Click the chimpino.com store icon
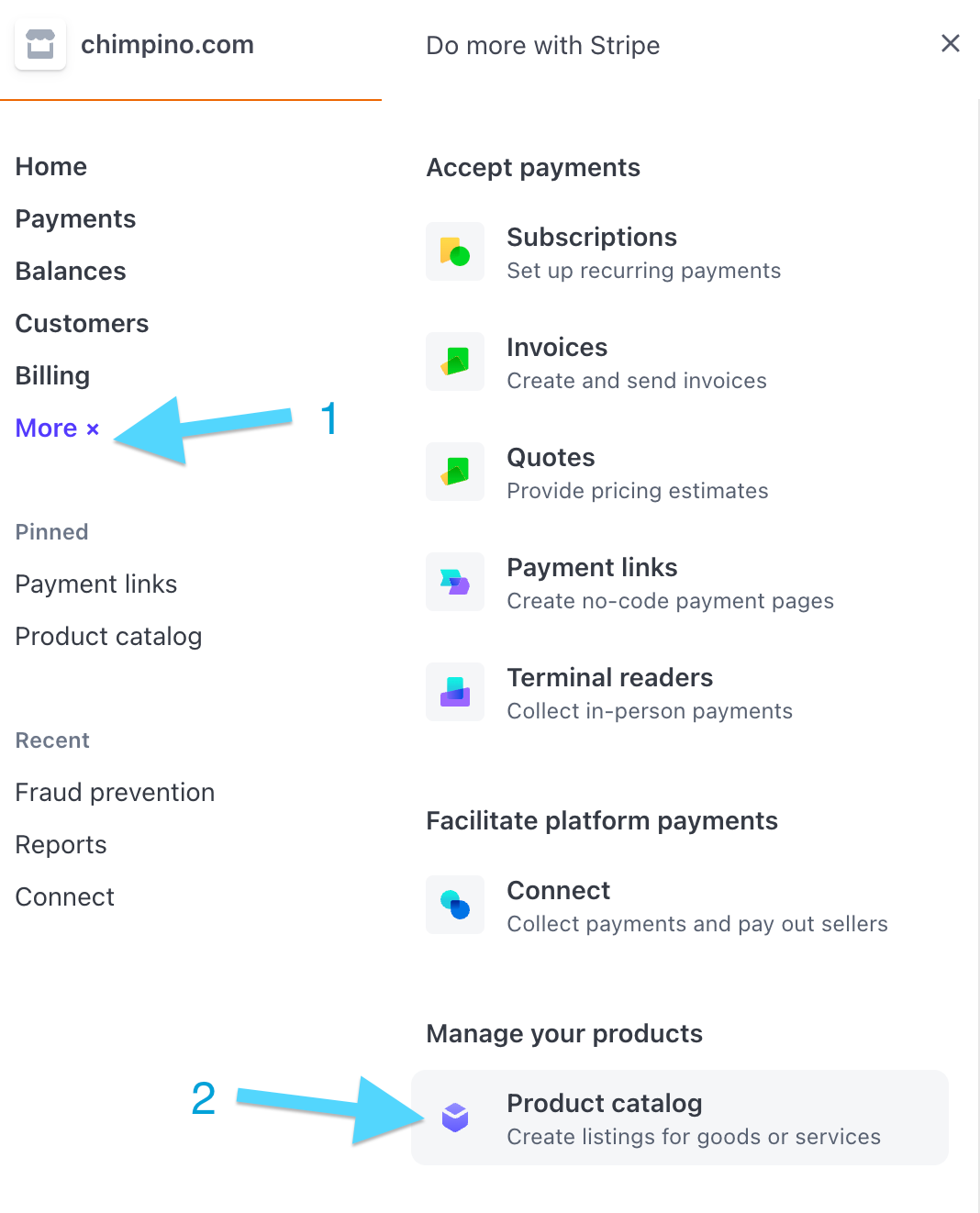980x1213 pixels. (x=40, y=44)
